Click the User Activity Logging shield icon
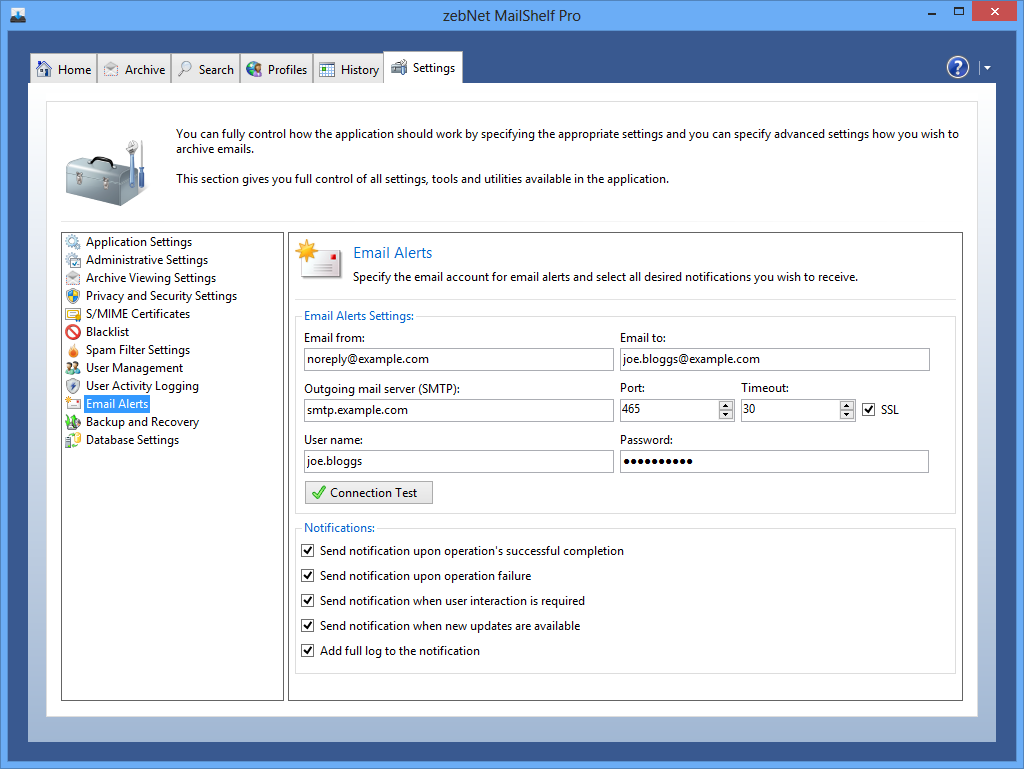 point(73,386)
